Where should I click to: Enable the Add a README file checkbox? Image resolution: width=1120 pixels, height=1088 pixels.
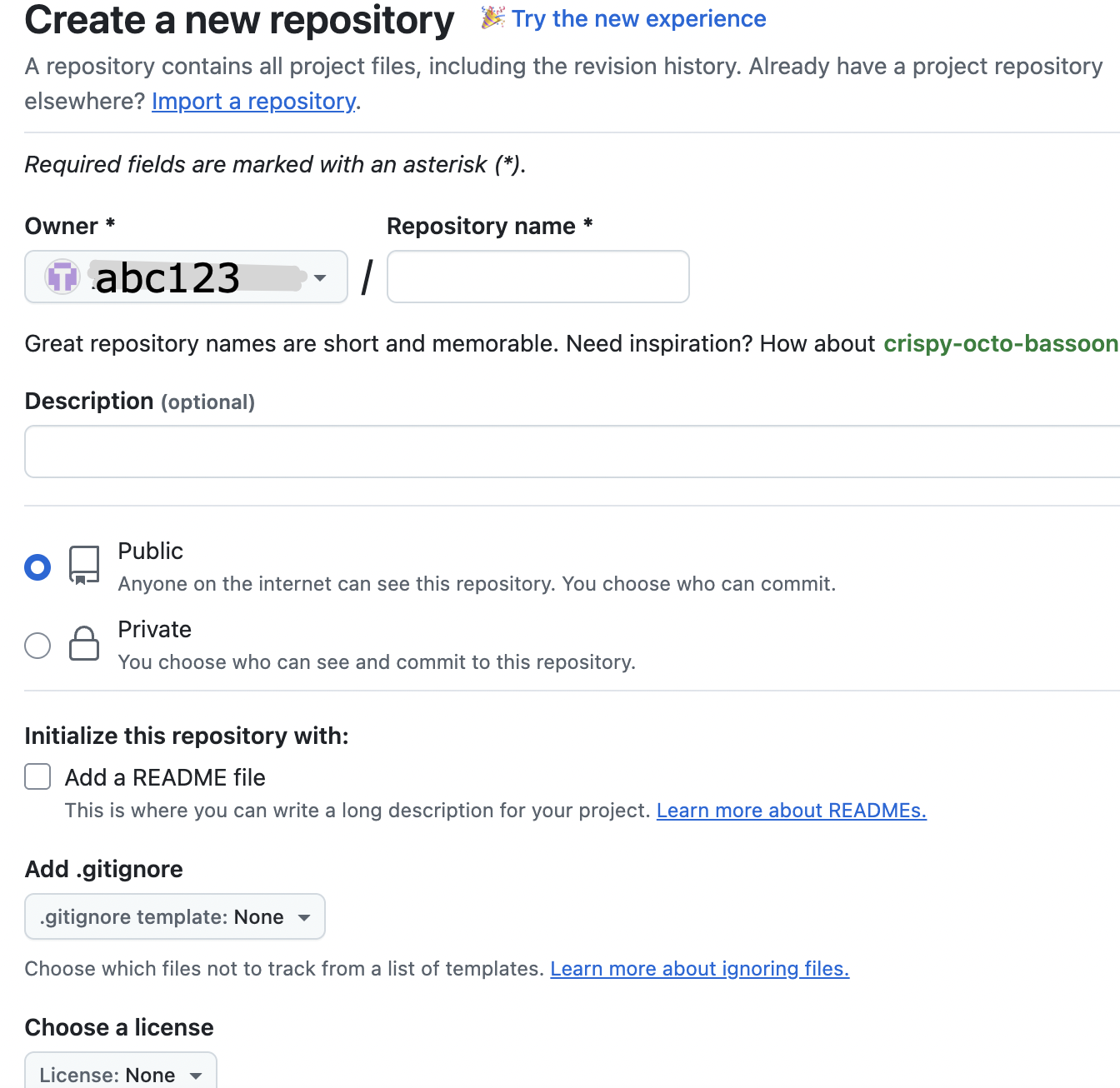pos(37,776)
